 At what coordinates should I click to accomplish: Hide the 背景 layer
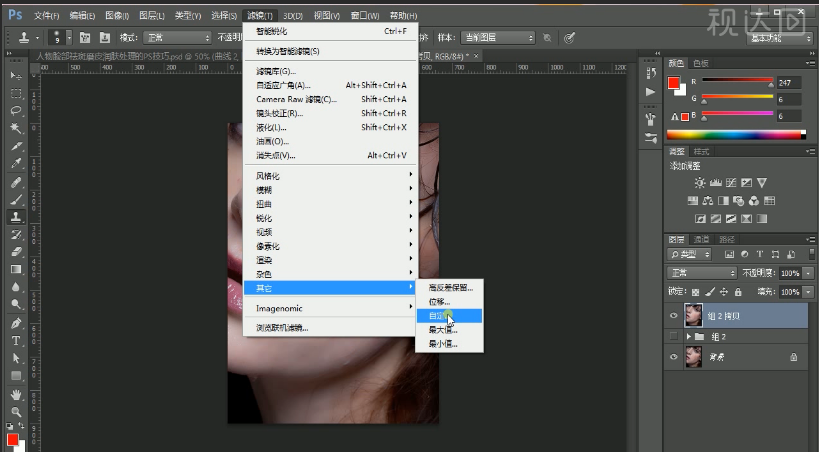[673, 357]
